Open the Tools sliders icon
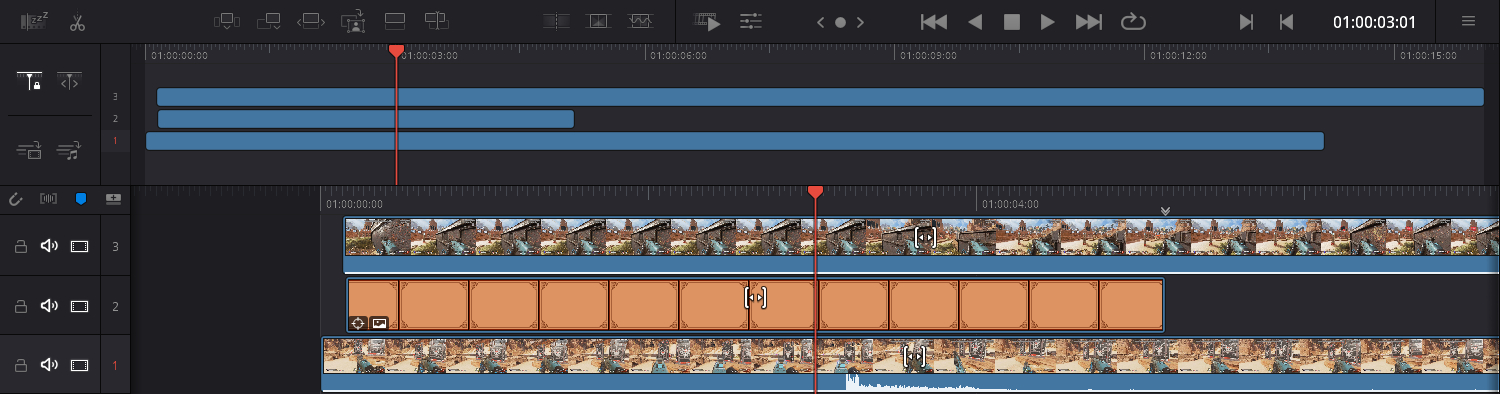The image size is (1500, 394). (x=751, y=21)
